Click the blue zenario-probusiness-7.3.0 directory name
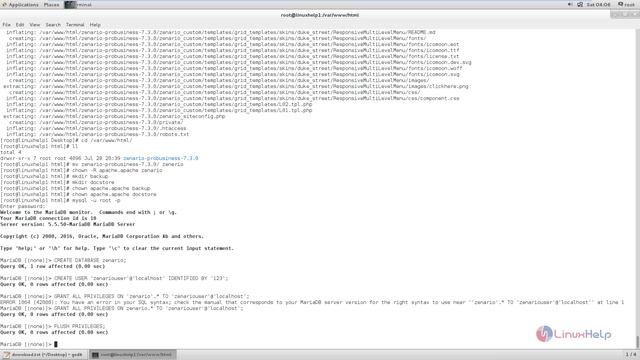The image size is (640, 360). pos(161,158)
